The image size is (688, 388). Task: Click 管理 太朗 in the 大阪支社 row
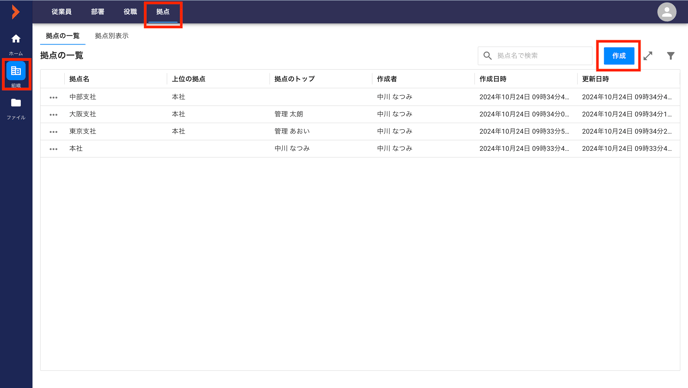click(x=289, y=114)
